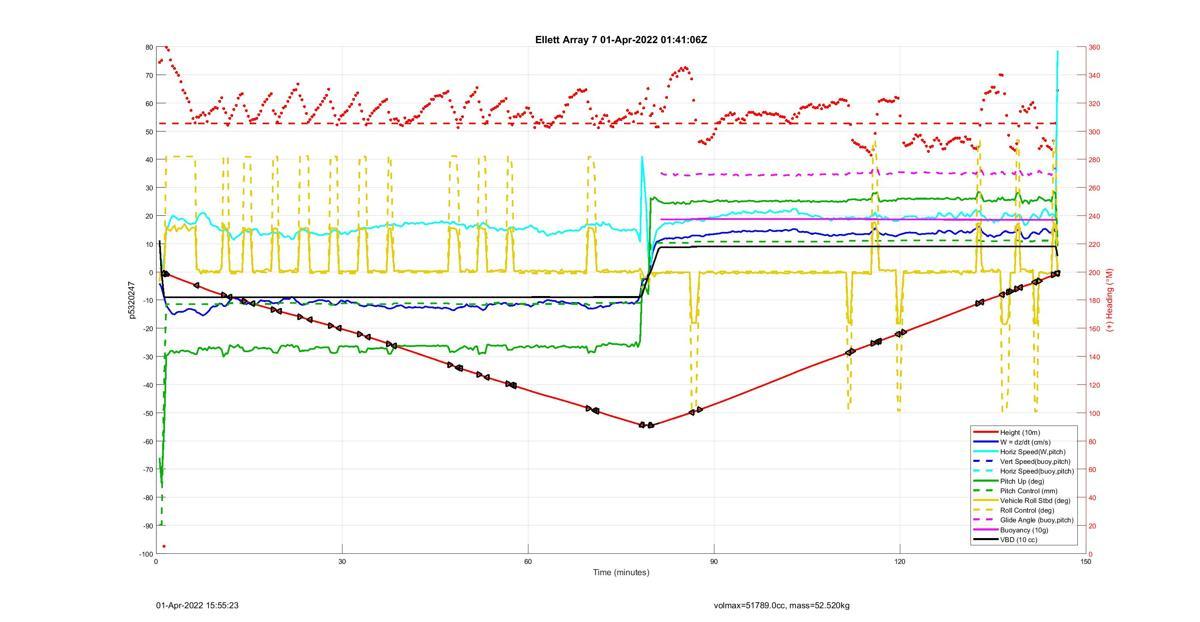Viewport: 1200px width, 622px height.
Task: Click the right heading axis tick "200"
Action: pos(1094,272)
